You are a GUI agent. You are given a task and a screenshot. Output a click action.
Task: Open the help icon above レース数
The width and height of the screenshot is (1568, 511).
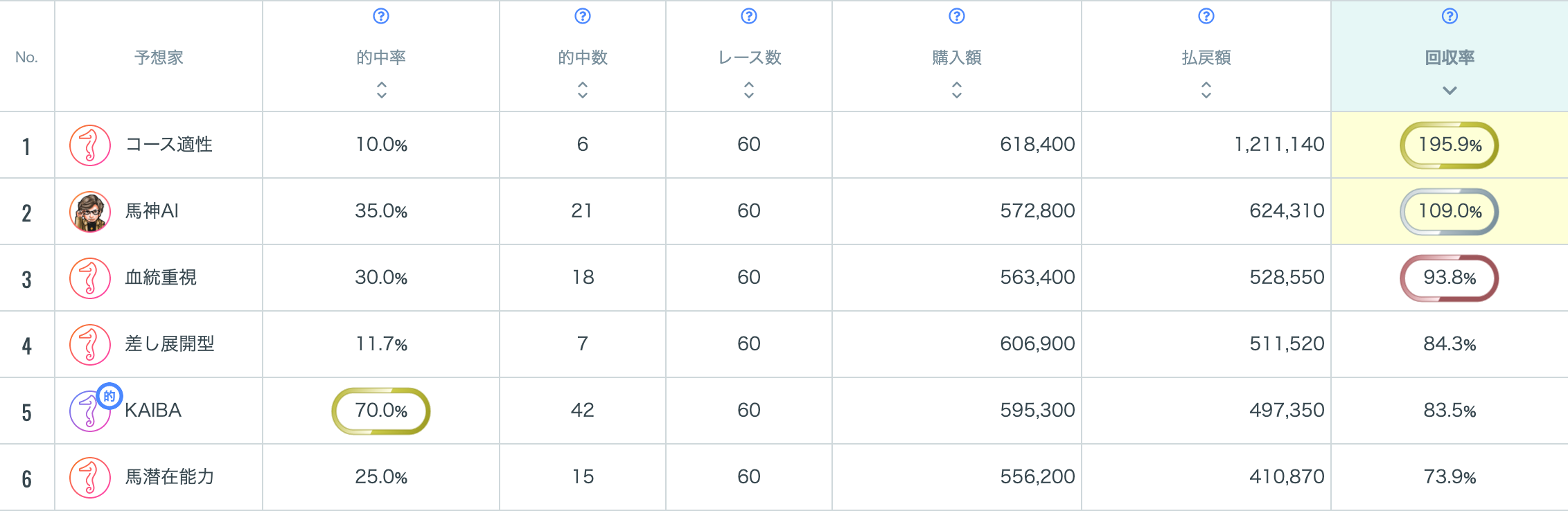coord(749,16)
